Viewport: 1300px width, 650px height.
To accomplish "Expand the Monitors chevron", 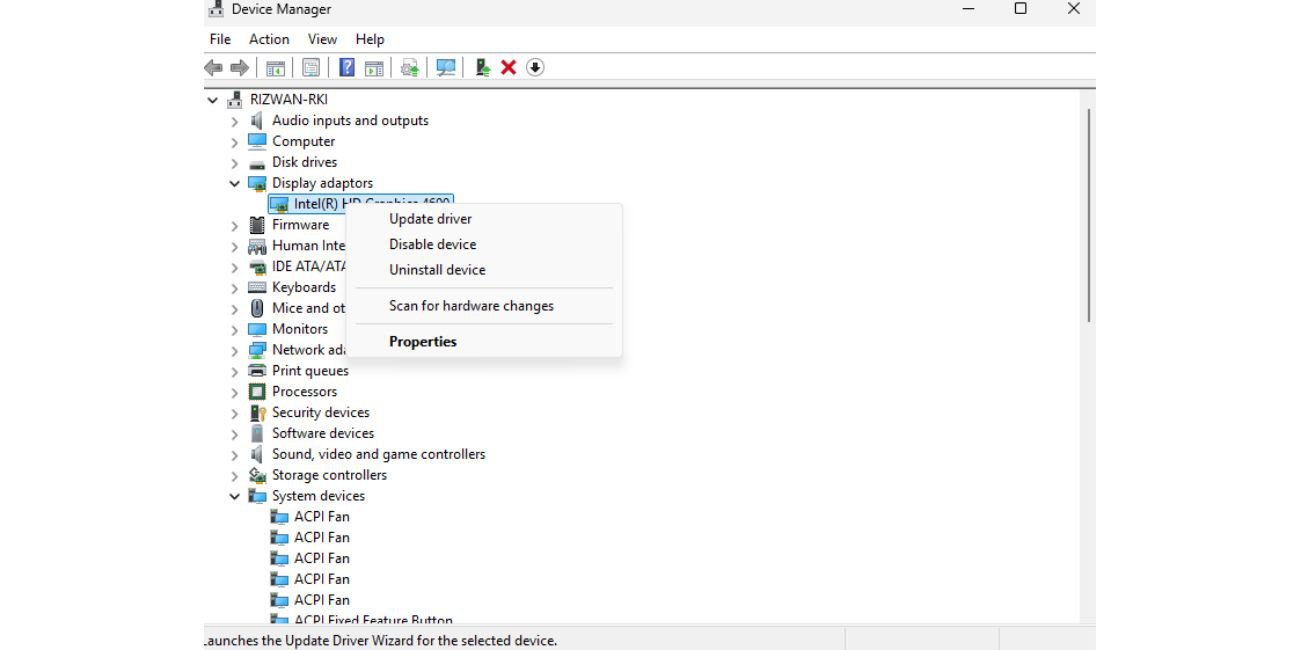I will (235, 330).
